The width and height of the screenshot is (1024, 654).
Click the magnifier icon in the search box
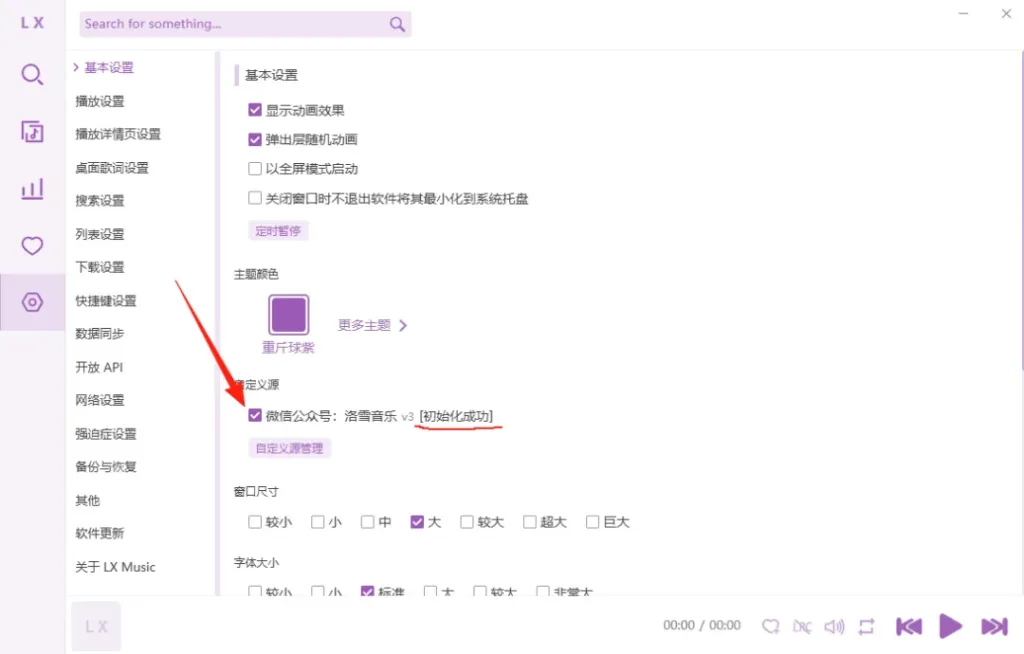397,24
